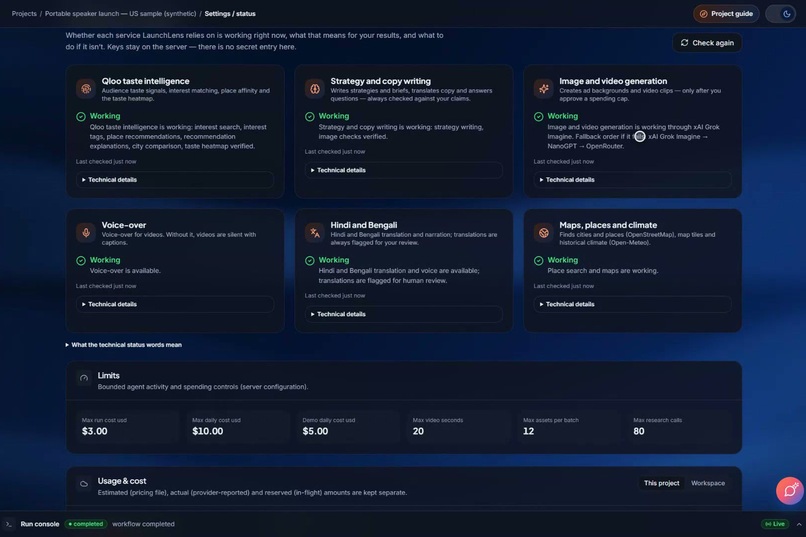Expand Technical details in Voice-over card
The width and height of the screenshot is (806, 537).
point(175,304)
